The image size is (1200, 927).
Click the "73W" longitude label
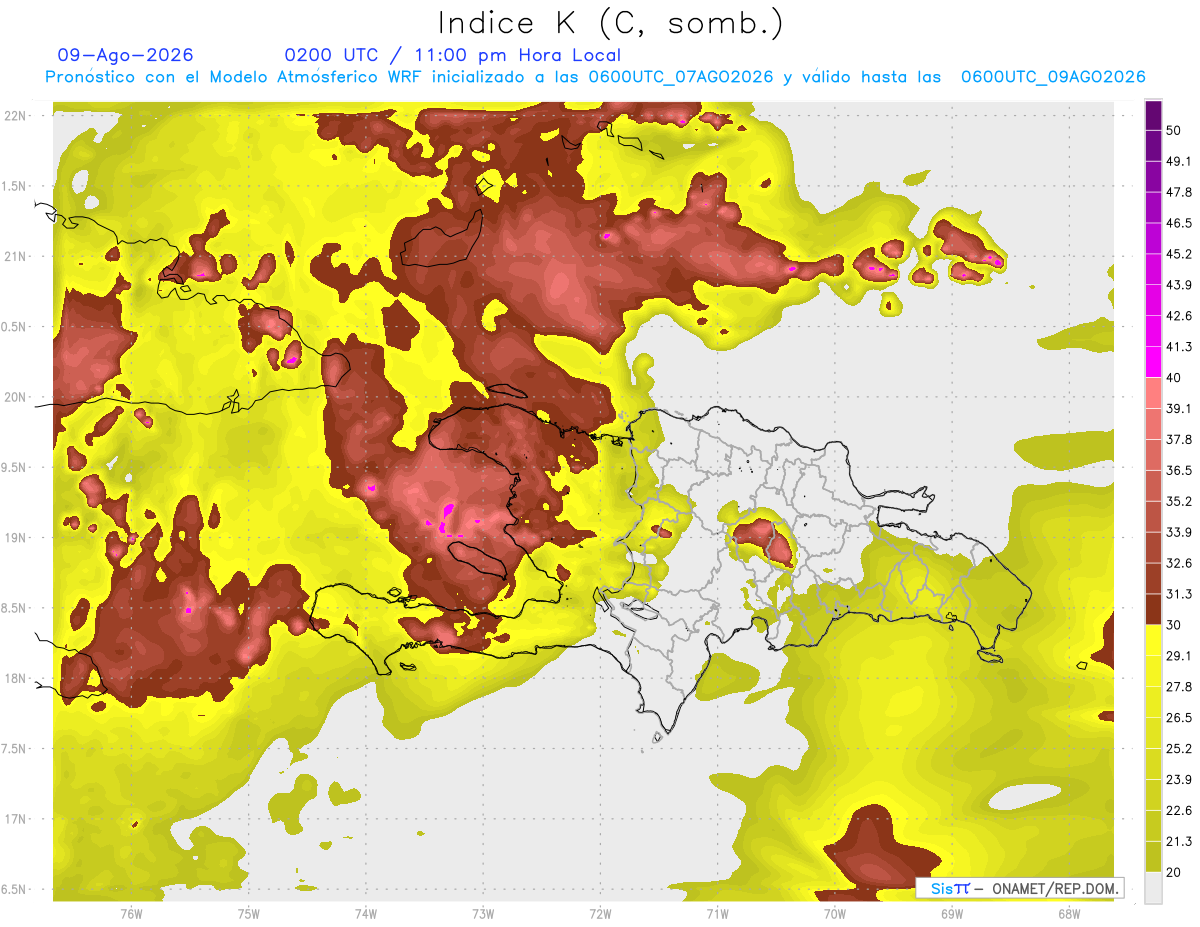point(483,914)
